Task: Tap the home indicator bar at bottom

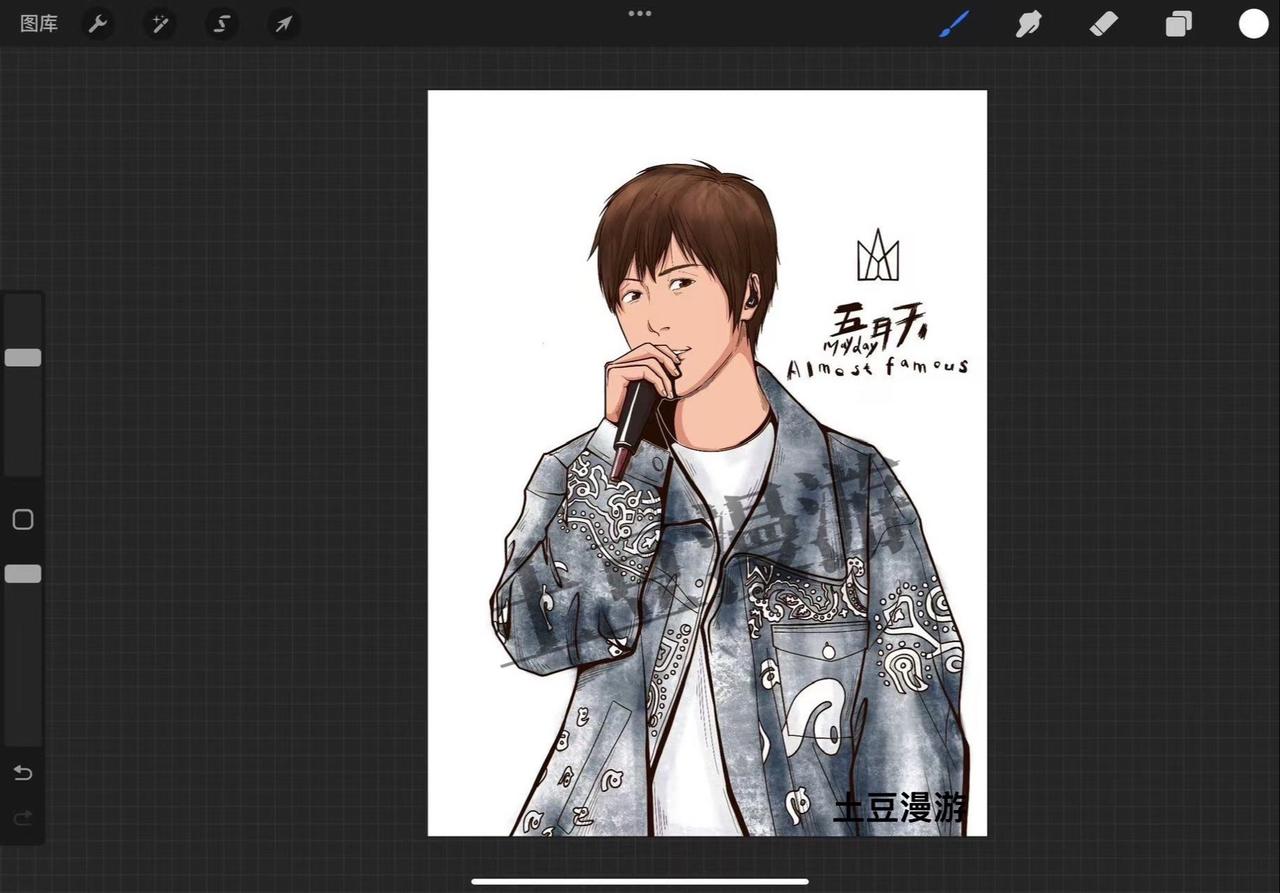Action: click(640, 881)
